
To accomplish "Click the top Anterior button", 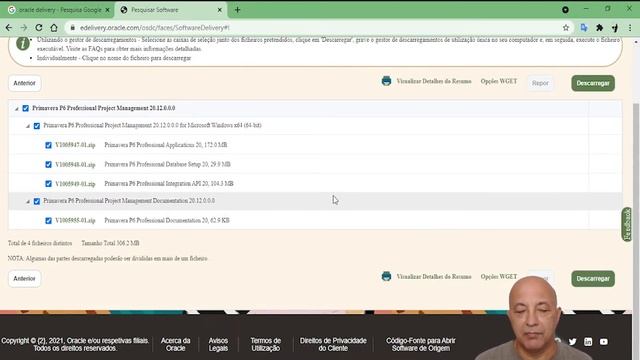I will point(24,83).
